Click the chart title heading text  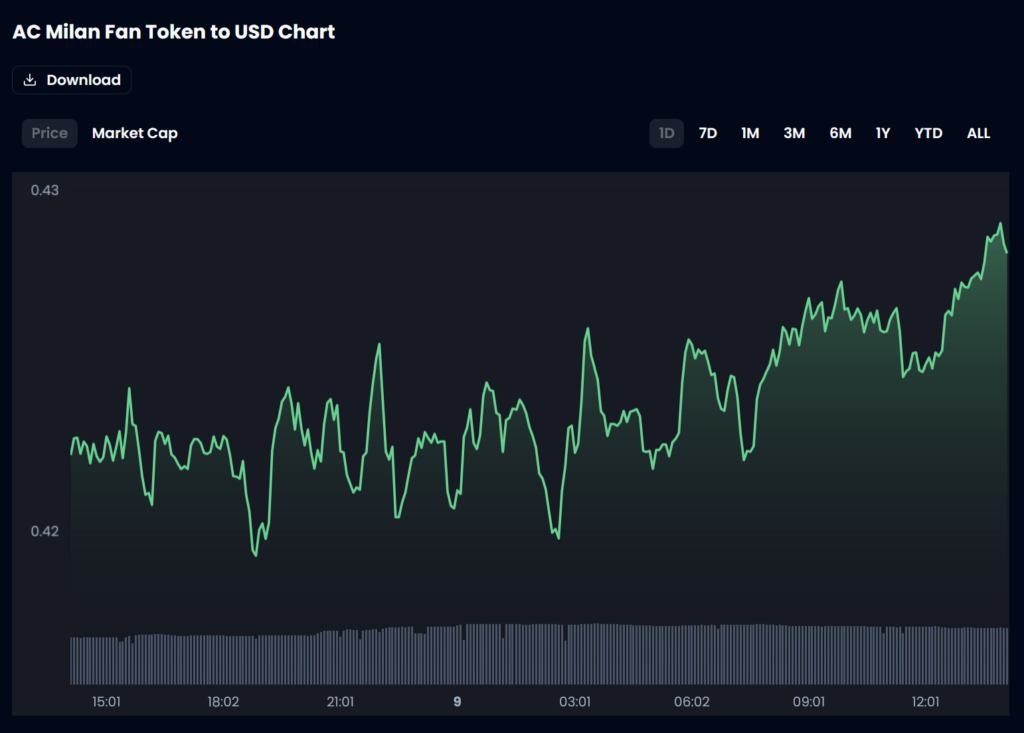point(174,32)
